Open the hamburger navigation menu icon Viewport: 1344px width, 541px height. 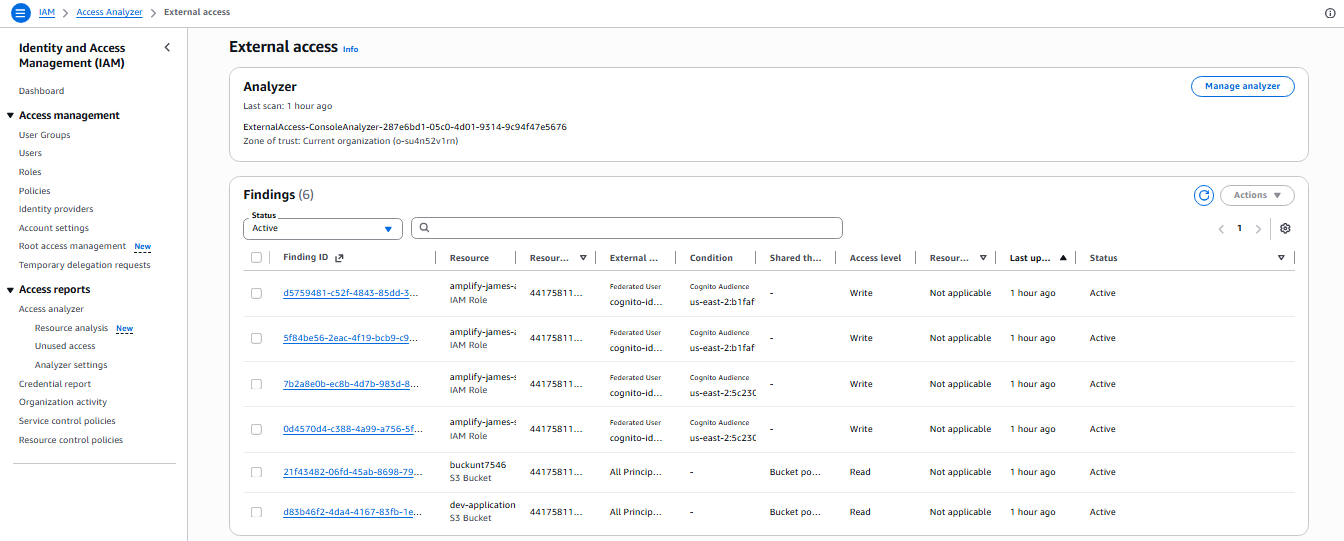pyautogui.click(x=20, y=12)
